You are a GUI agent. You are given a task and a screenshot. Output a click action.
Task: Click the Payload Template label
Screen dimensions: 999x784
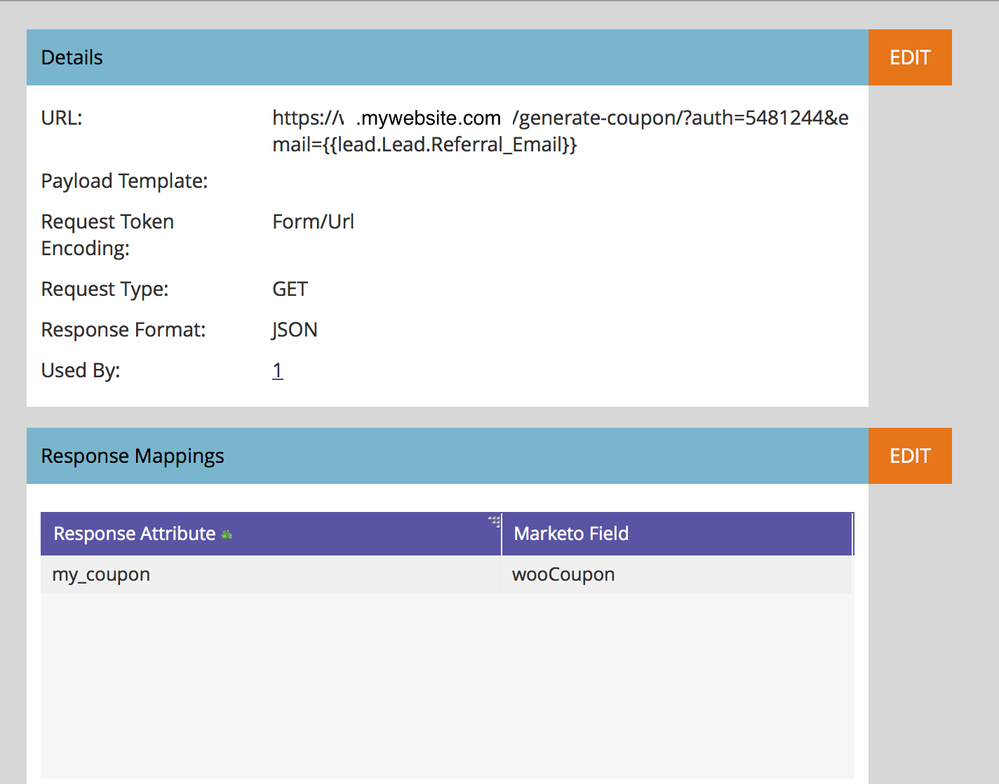click(x=124, y=182)
